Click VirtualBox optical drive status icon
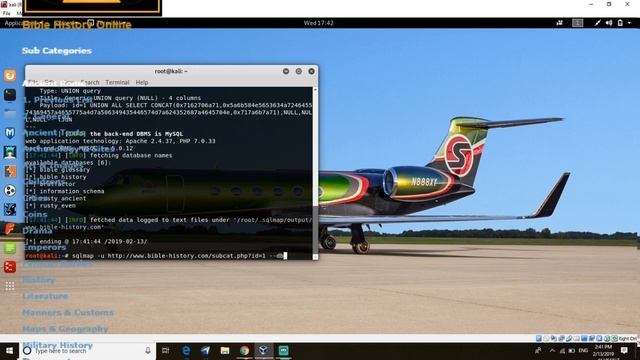The height and width of the screenshot is (360, 640). [546, 338]
